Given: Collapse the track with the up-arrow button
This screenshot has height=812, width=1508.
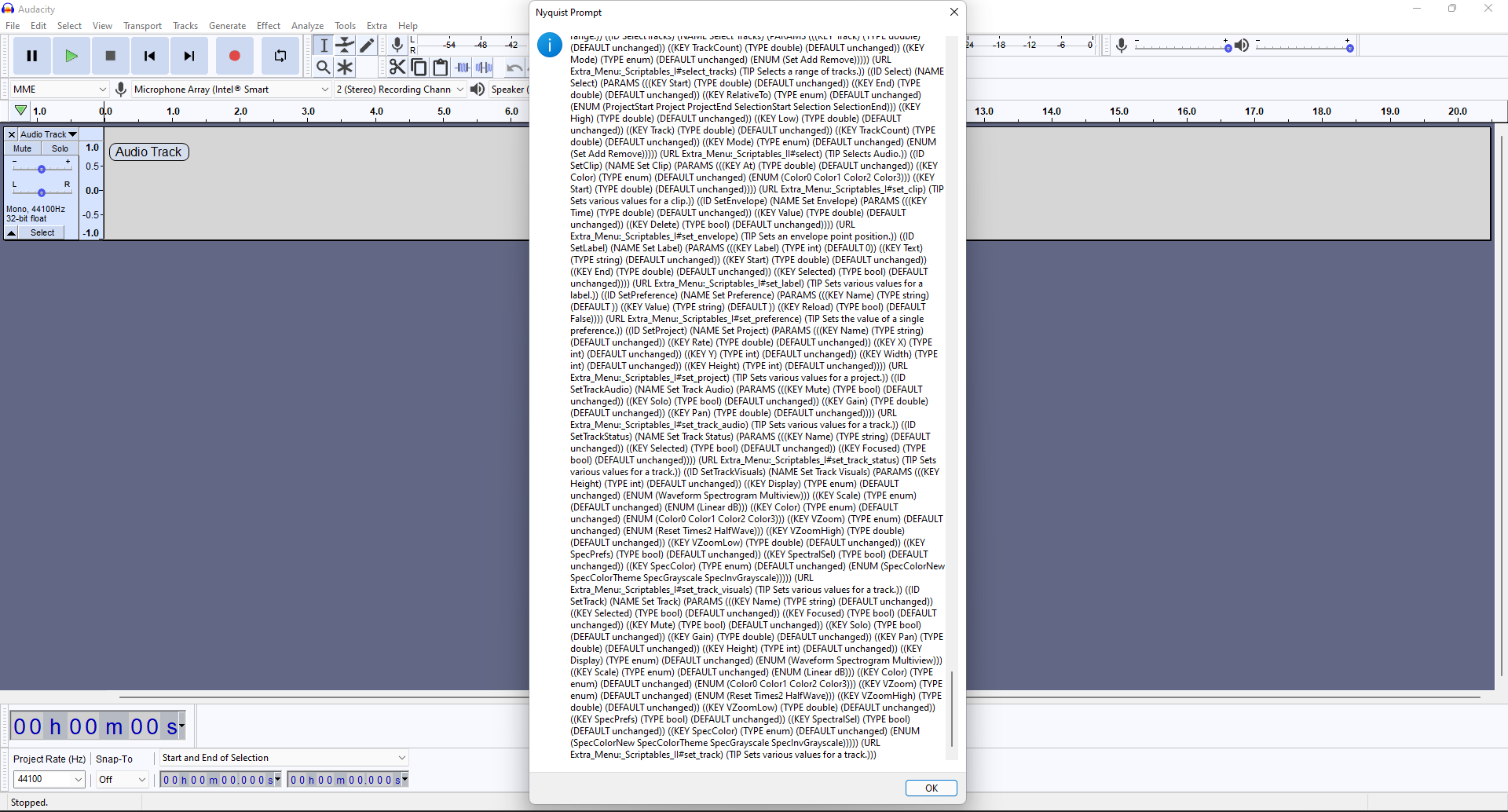Looking at the screenshot, I should pos(12,232).
